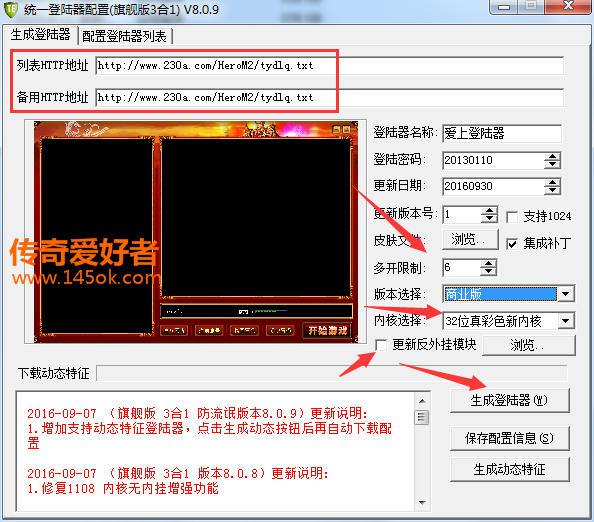
Task: Click 生成登陆器 (W) button
Action: point(510,400)
